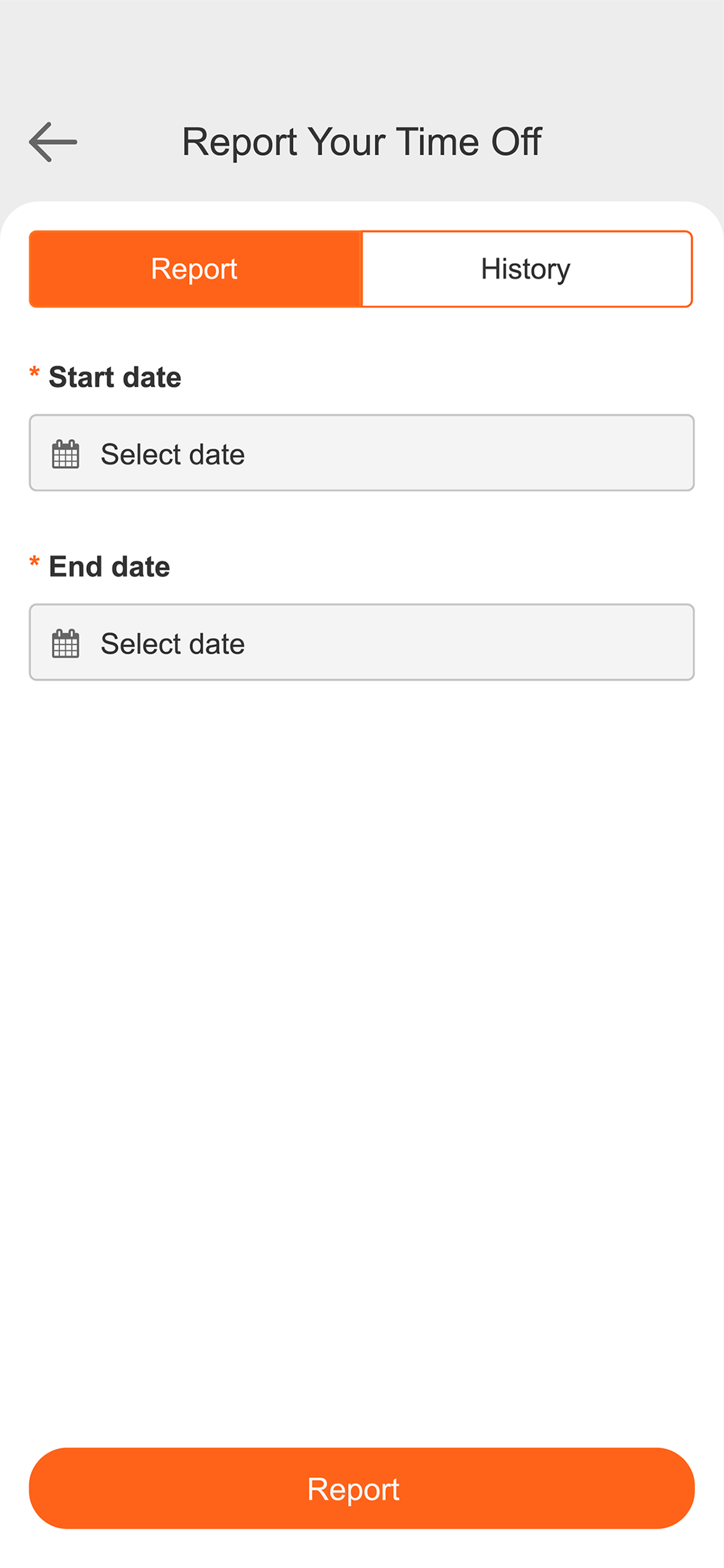Click the "Report Your Time Off" title
Screen dimensions: 724x1568
point(362,142)
